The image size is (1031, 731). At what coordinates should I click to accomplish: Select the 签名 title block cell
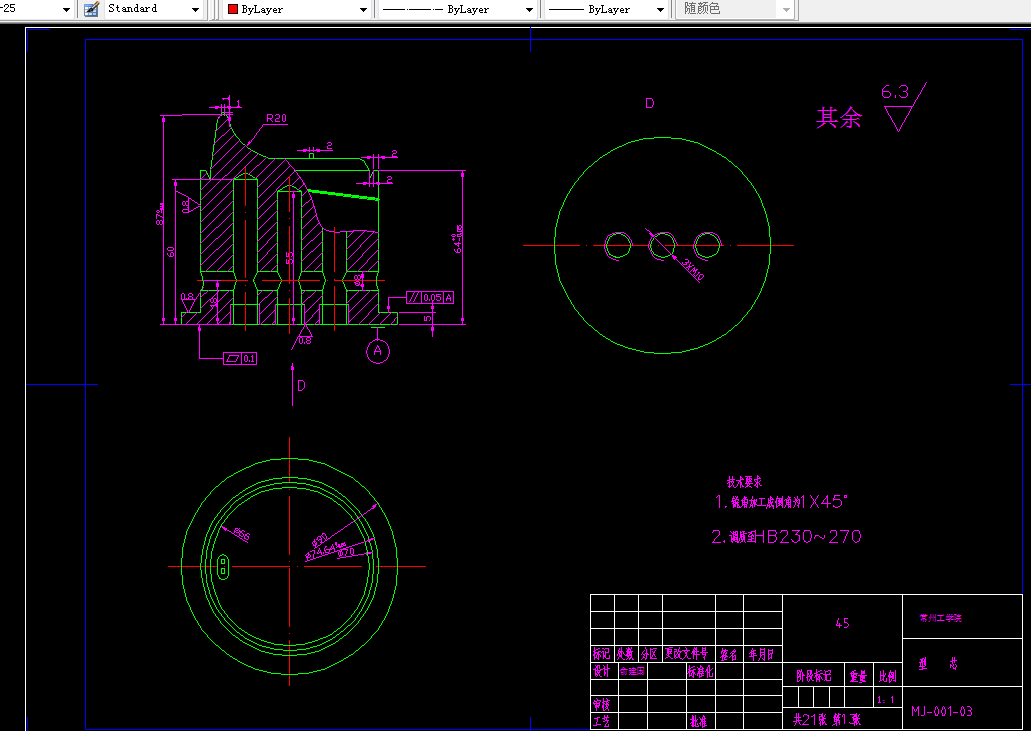pyautogui.click(x=729, y=654)
